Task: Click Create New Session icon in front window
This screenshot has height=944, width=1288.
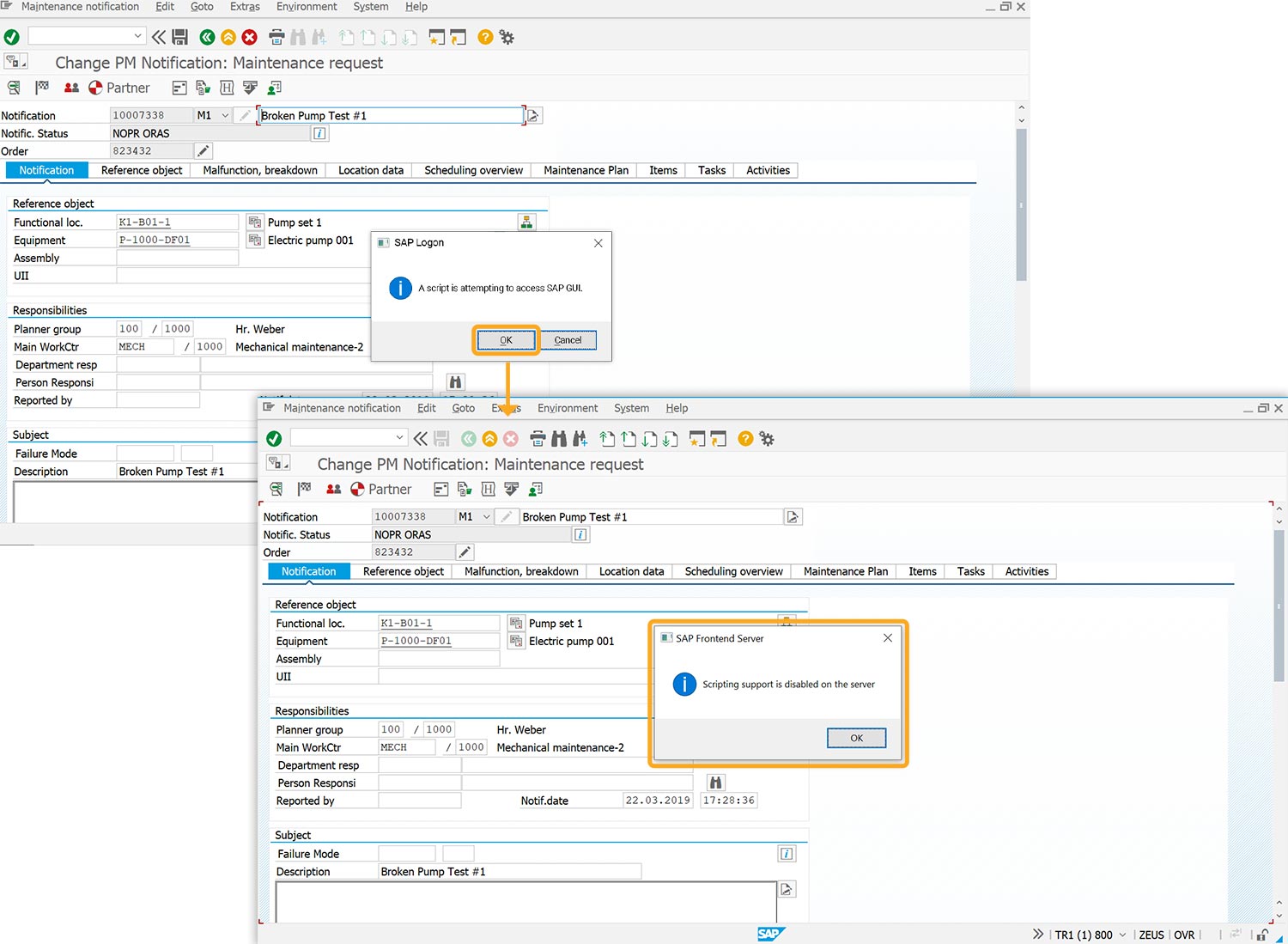Action: (697, 439)
